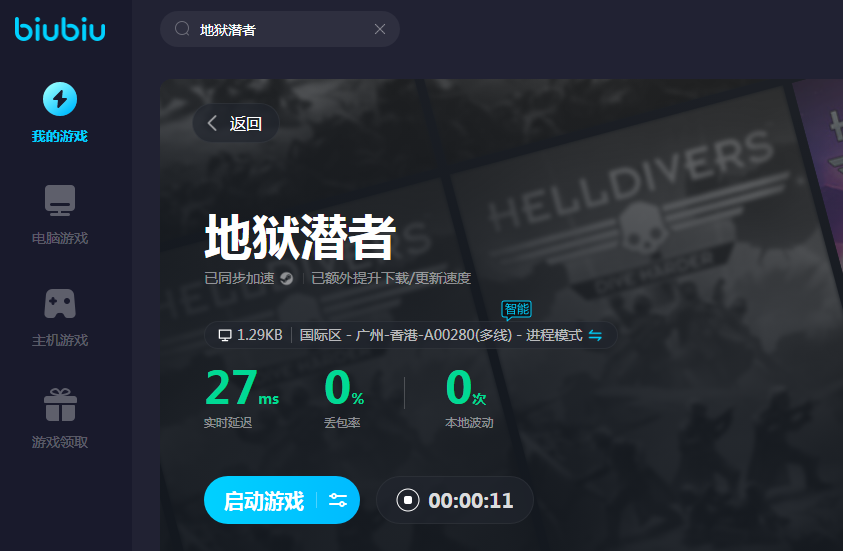Open 游戏领取 gift icon
843x551 pixels.
point(60,405)
